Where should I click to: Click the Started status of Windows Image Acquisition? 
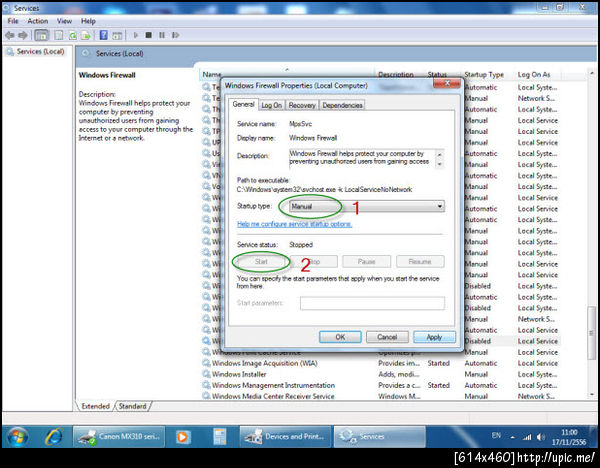[439, 363]
